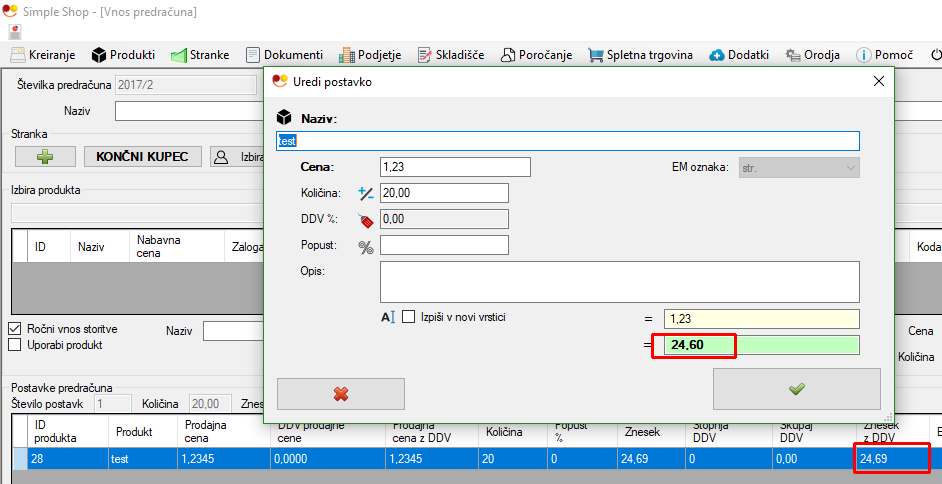The width and height of the screenshot is (942, 484).
Task: Click the Opis description text area
Action: click(619, 282)
